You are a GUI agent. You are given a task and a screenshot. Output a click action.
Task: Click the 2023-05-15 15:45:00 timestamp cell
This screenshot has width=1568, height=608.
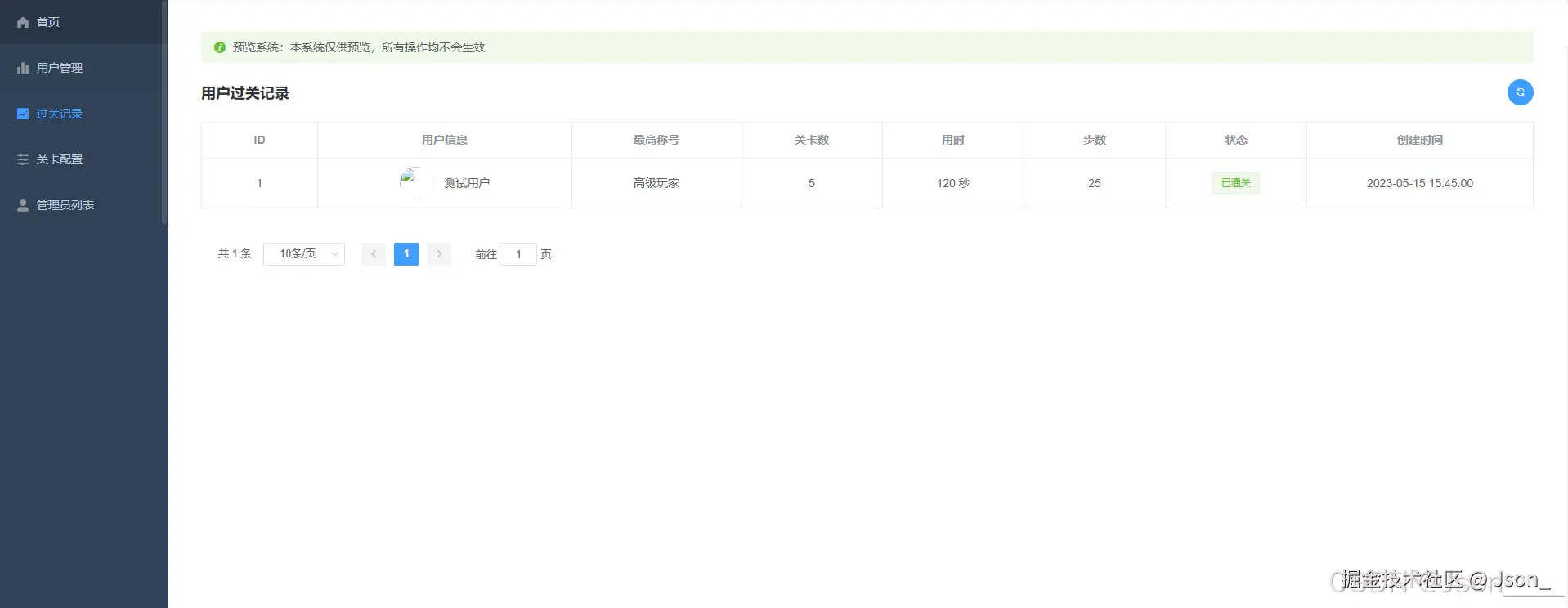pyautogui.click(x=1420, y=183)
